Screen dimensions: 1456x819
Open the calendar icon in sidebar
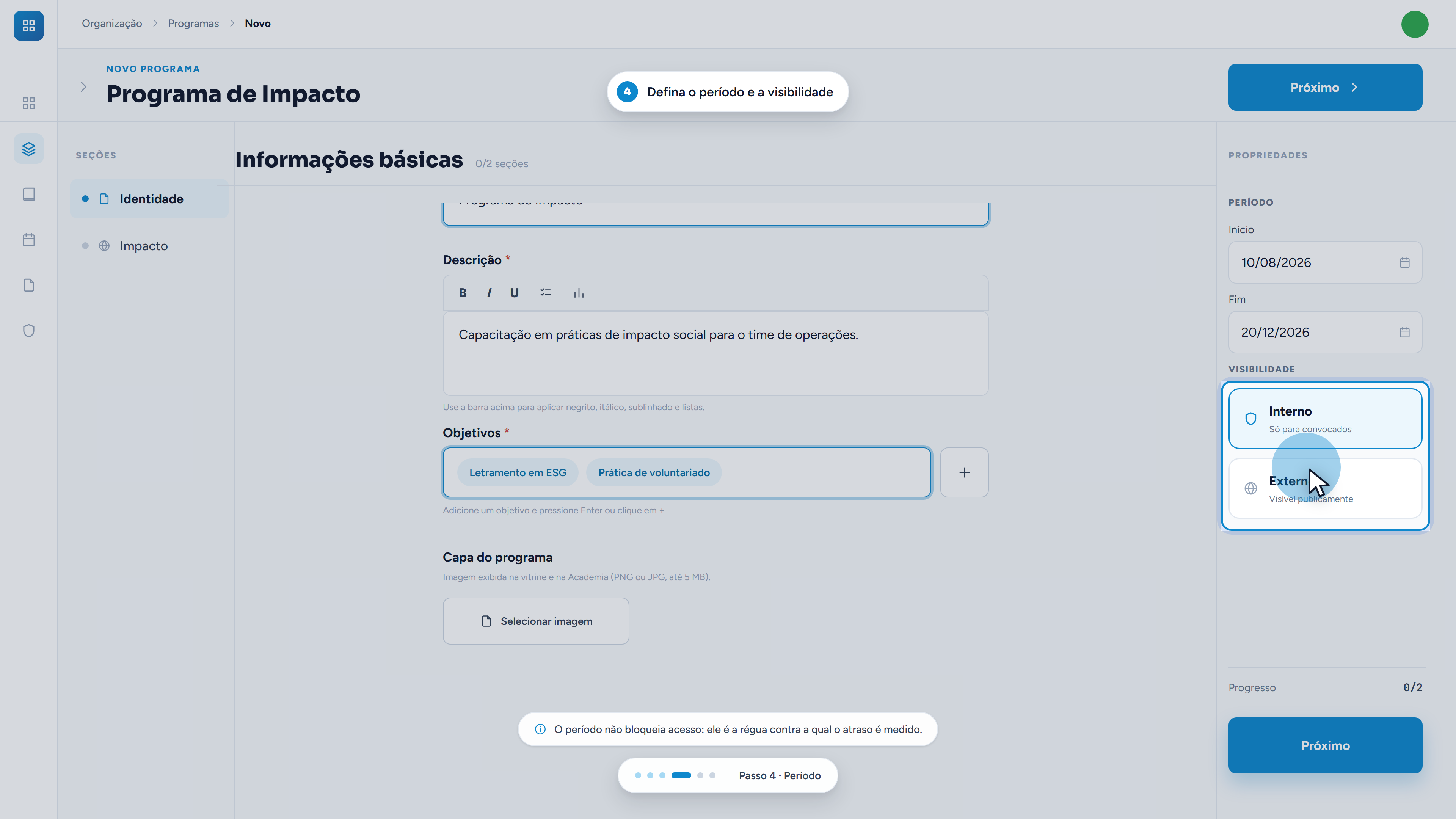point(29,240)
